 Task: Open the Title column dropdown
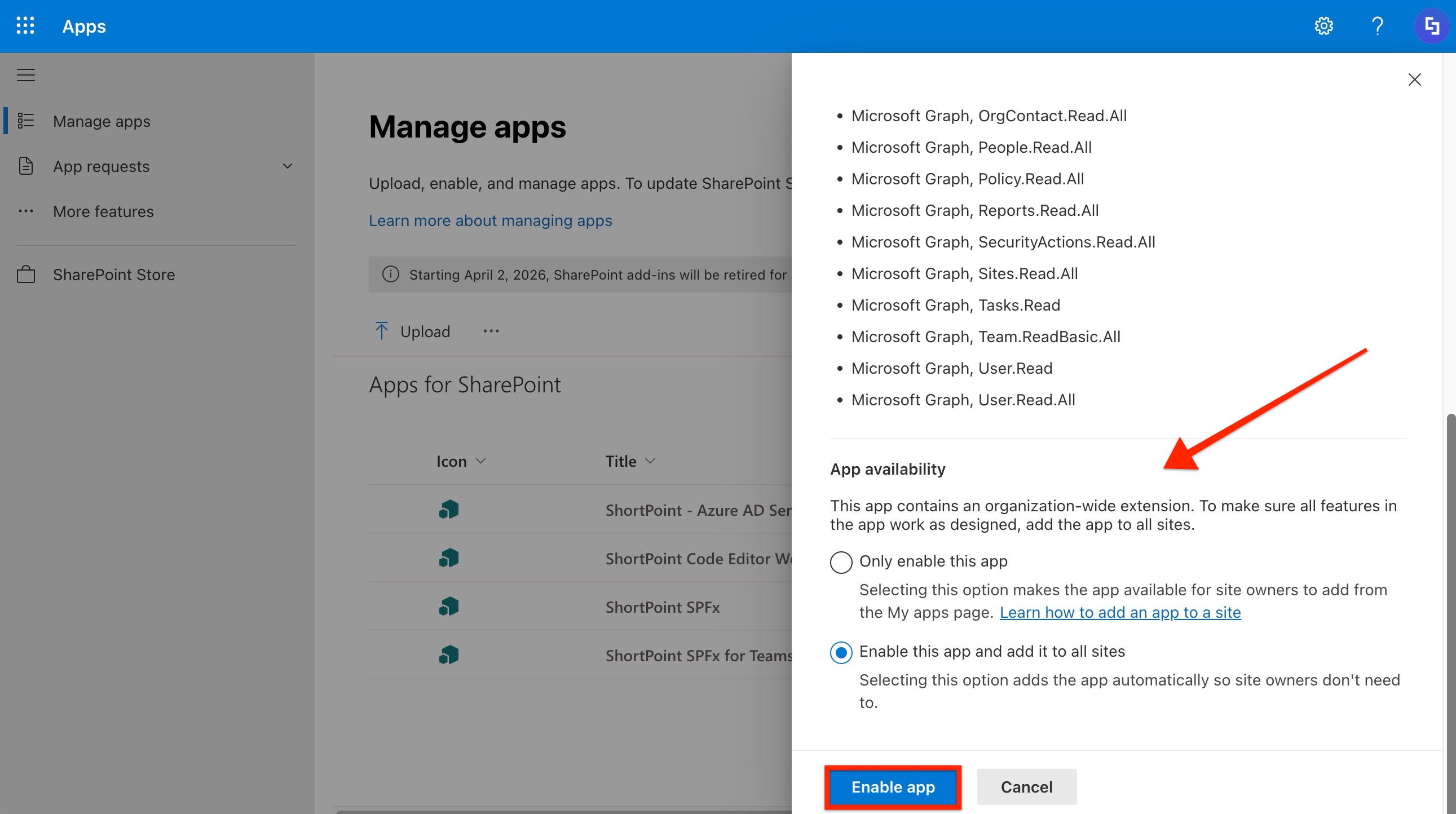click(650, 461)
